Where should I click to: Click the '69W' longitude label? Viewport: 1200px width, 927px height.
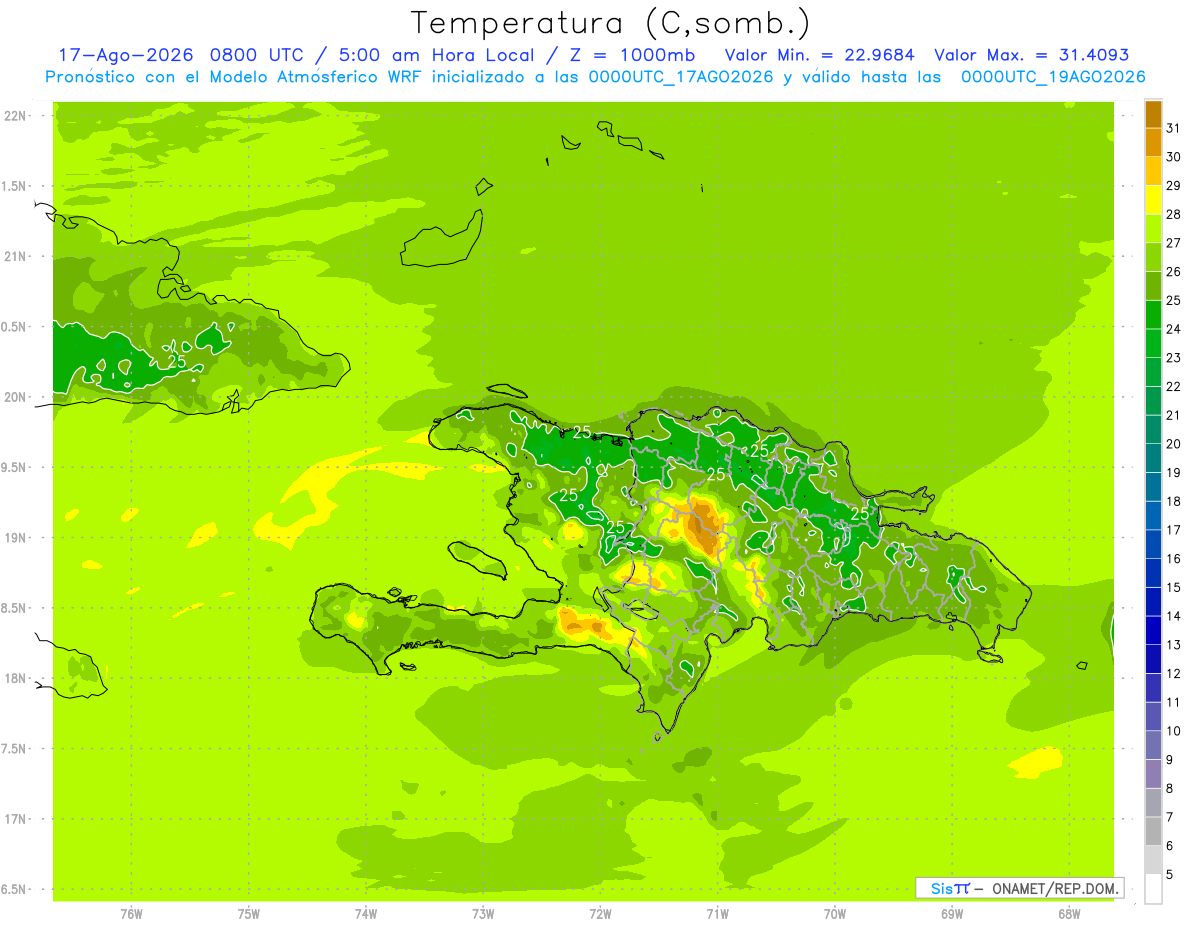pos(951,914)
